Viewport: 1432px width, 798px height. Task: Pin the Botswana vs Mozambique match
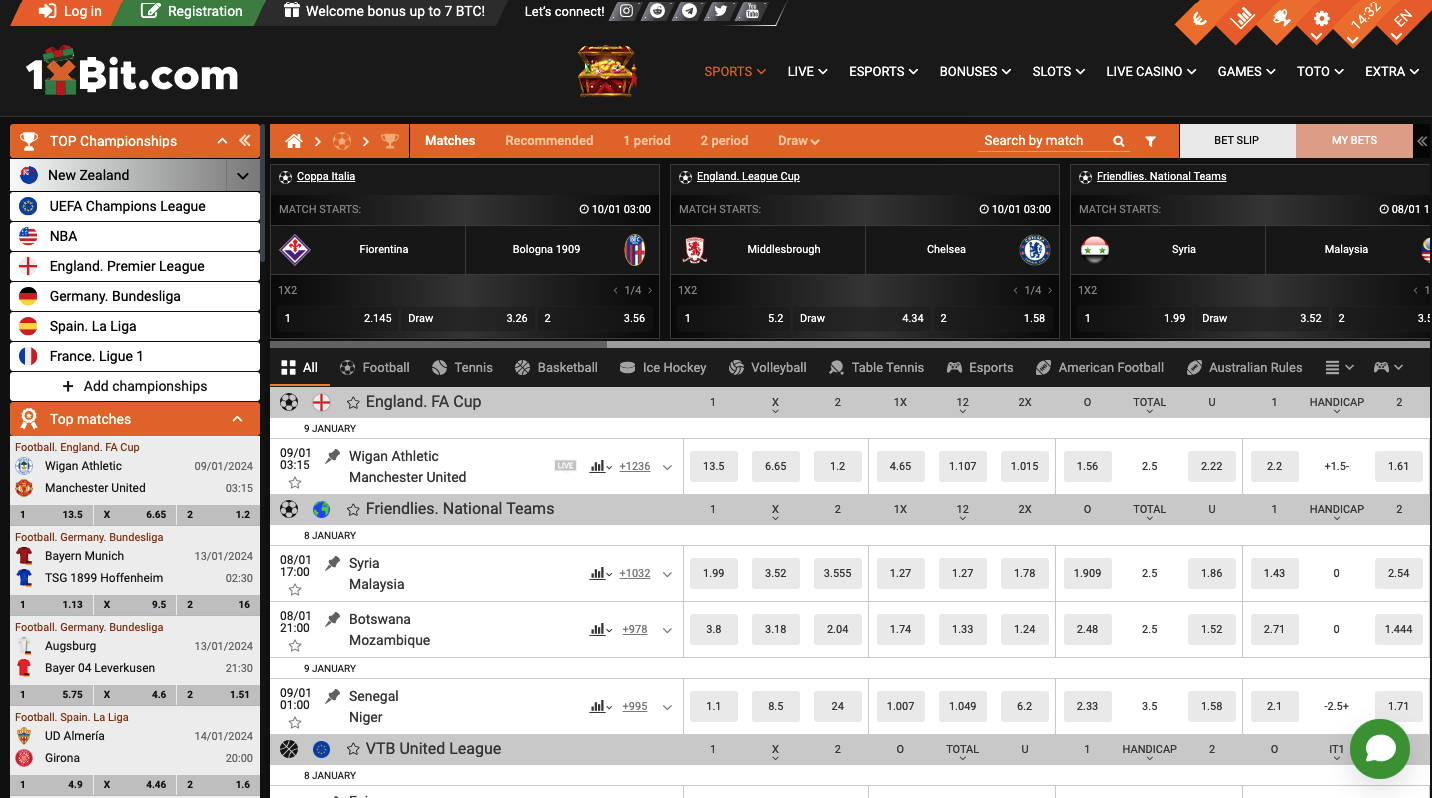click(332, 619)
